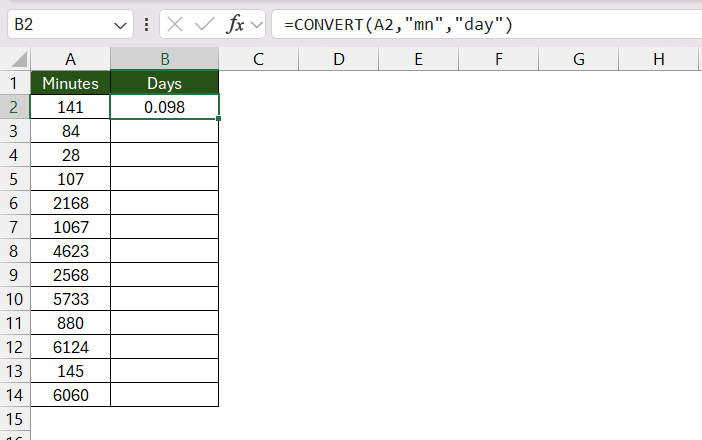Select the Days header cell

point(165,83)
